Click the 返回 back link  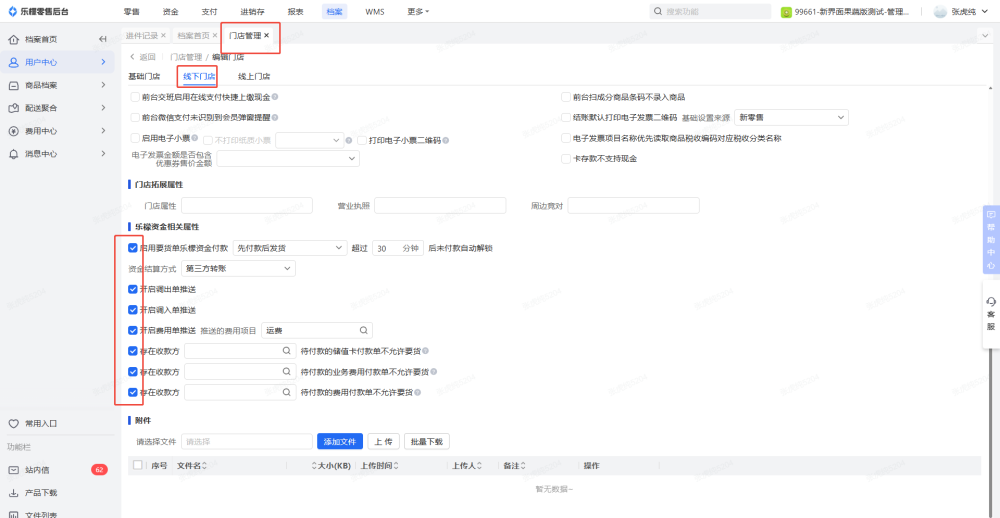coord(143,57)
